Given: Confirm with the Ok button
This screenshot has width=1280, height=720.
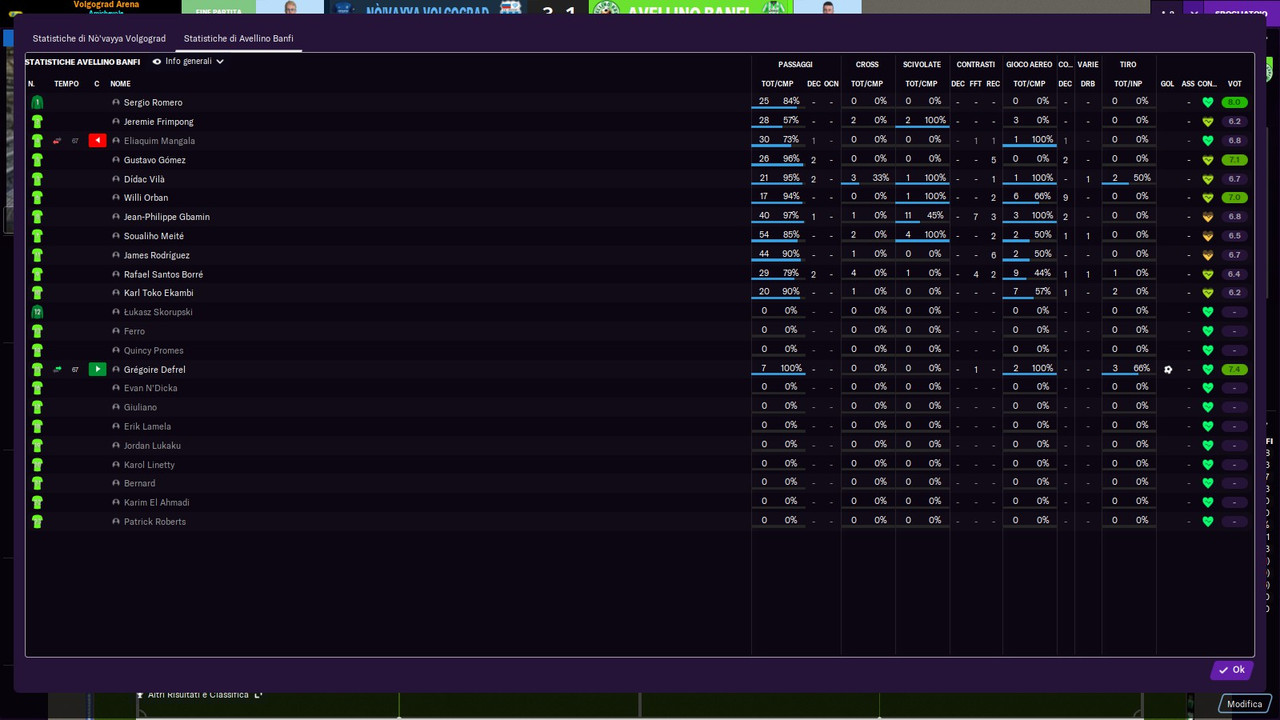Looking at the screenshot, I should click(1232, 670).
